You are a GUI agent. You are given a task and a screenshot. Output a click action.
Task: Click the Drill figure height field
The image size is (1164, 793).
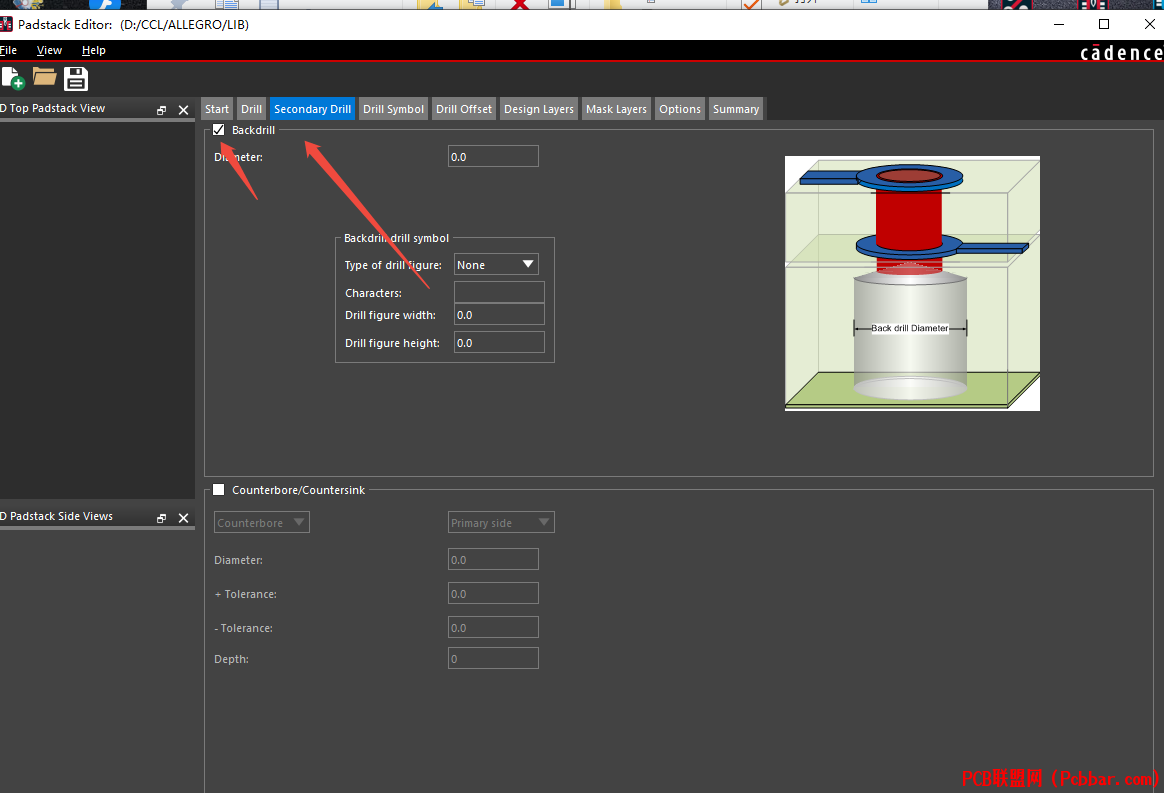click(499, 342)
